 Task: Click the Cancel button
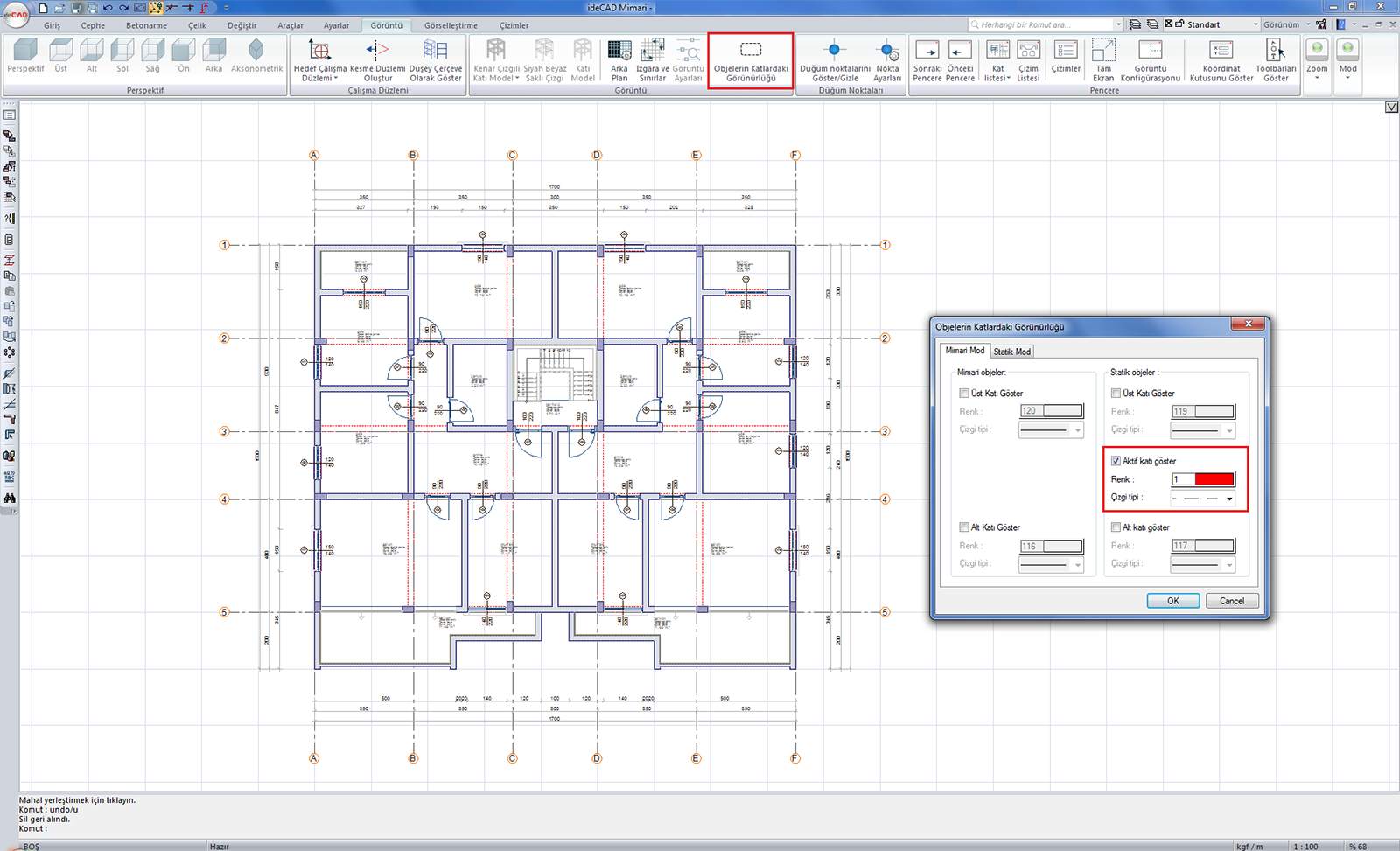click(1232, 601)
